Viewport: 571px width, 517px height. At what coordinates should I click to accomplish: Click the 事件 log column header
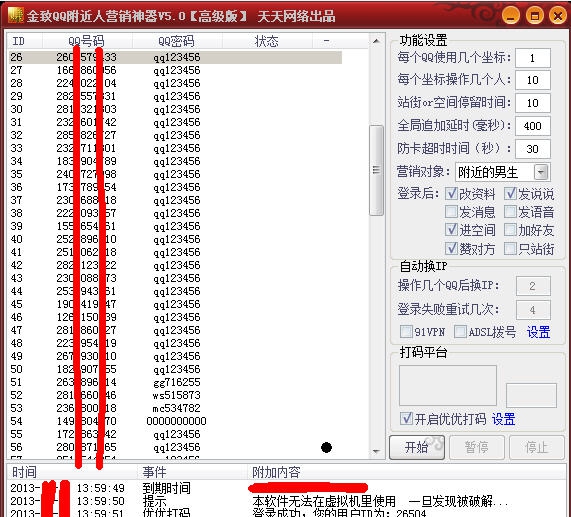(x=193, y=472)
